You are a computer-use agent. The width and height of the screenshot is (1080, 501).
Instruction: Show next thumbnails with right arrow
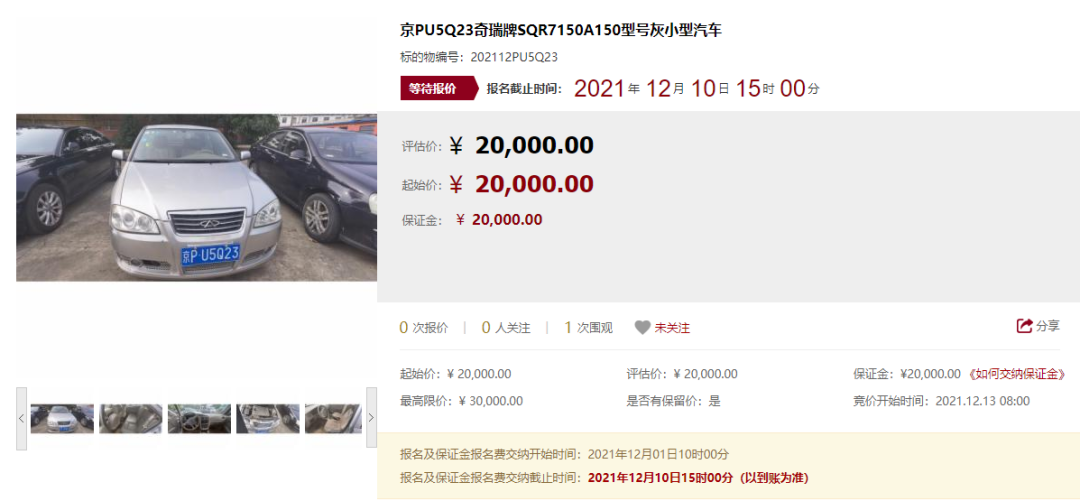coord(371,418)
